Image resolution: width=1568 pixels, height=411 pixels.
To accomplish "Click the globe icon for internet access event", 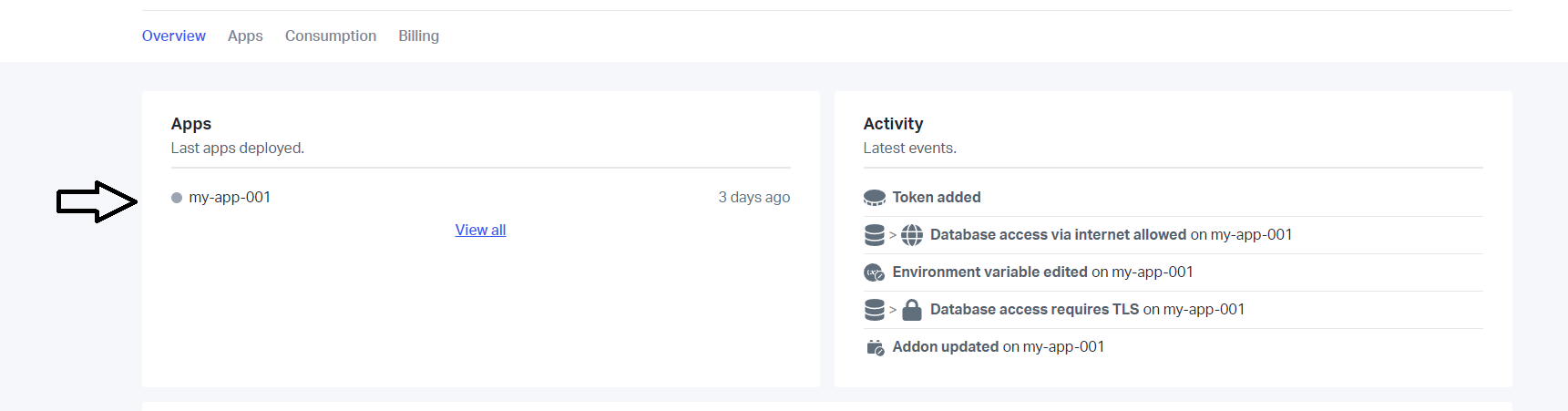I will point(912,235).
